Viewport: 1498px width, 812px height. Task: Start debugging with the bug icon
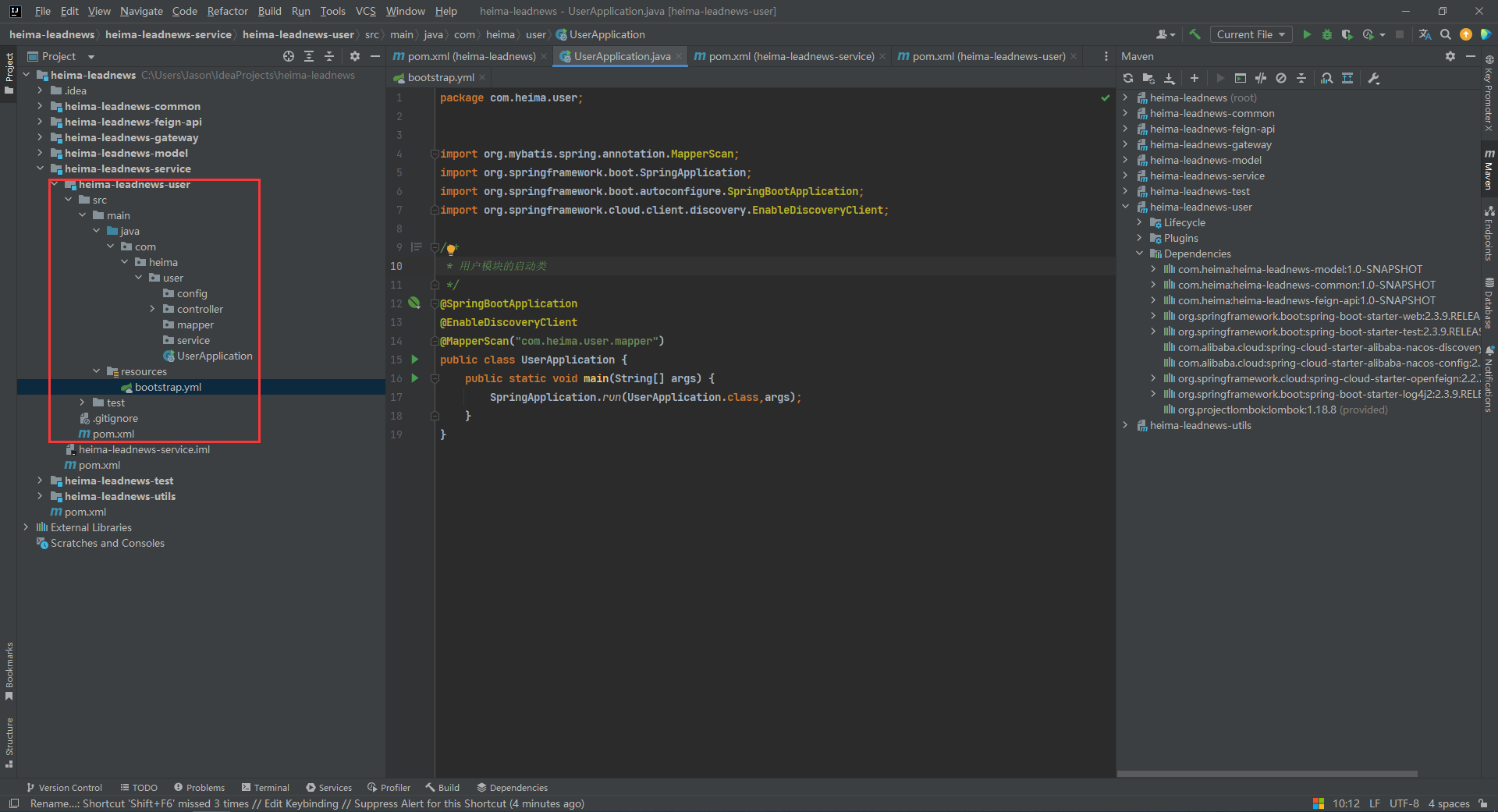click(1326, 34)
